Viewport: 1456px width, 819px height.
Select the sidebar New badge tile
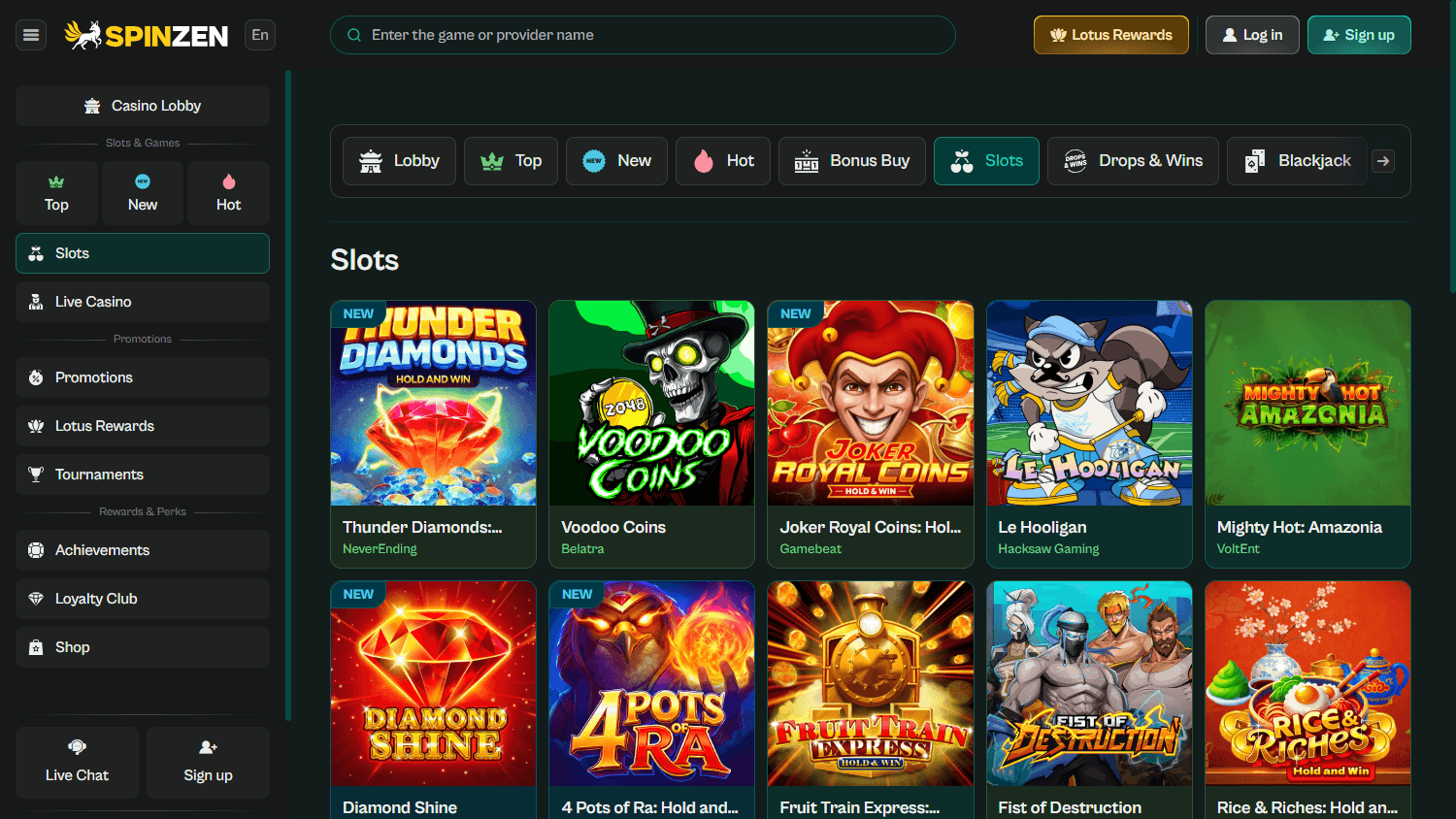coord(143,193)
